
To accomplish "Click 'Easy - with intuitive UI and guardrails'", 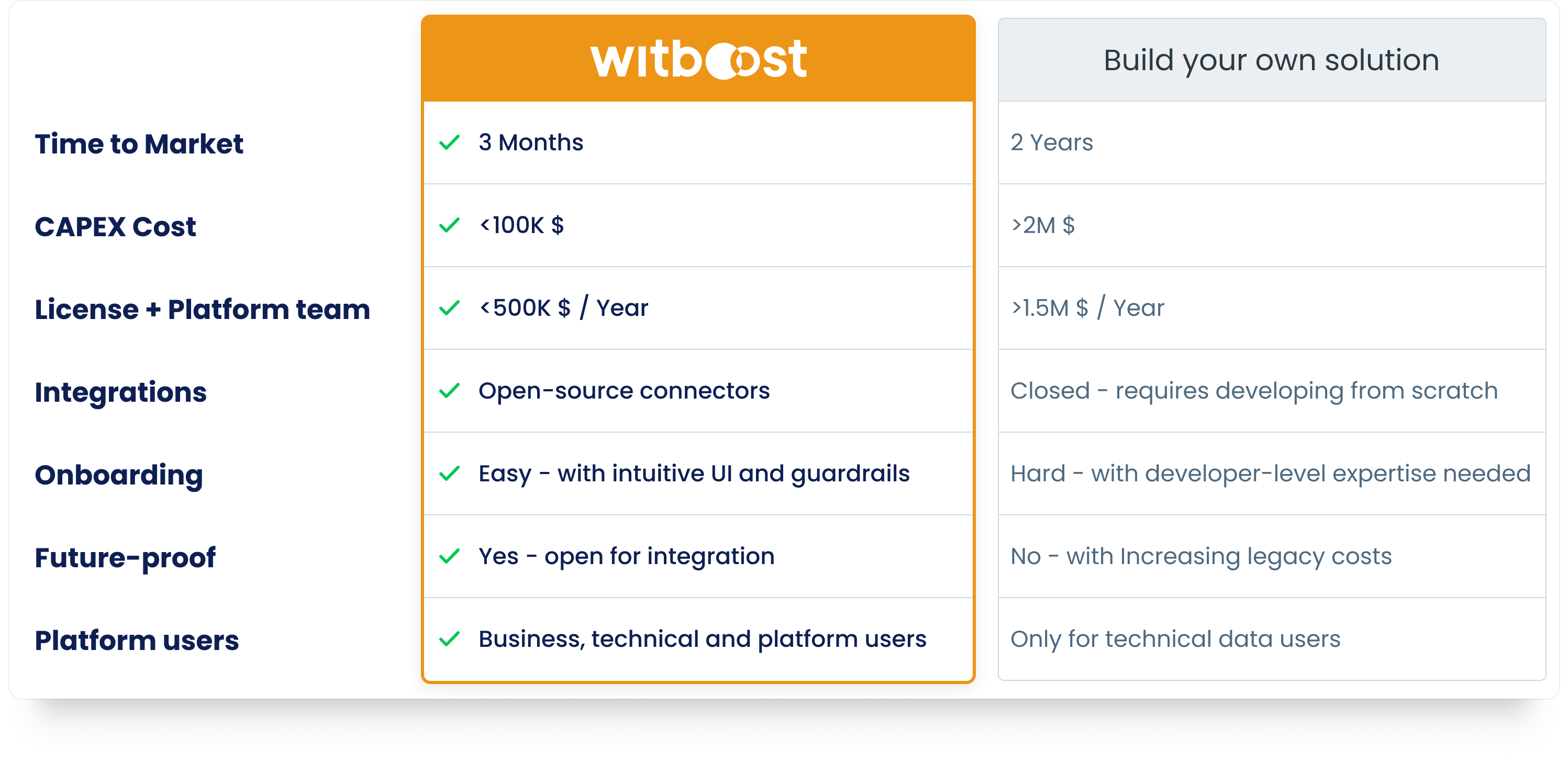I will pyautogui.click(x=694, y=474).
